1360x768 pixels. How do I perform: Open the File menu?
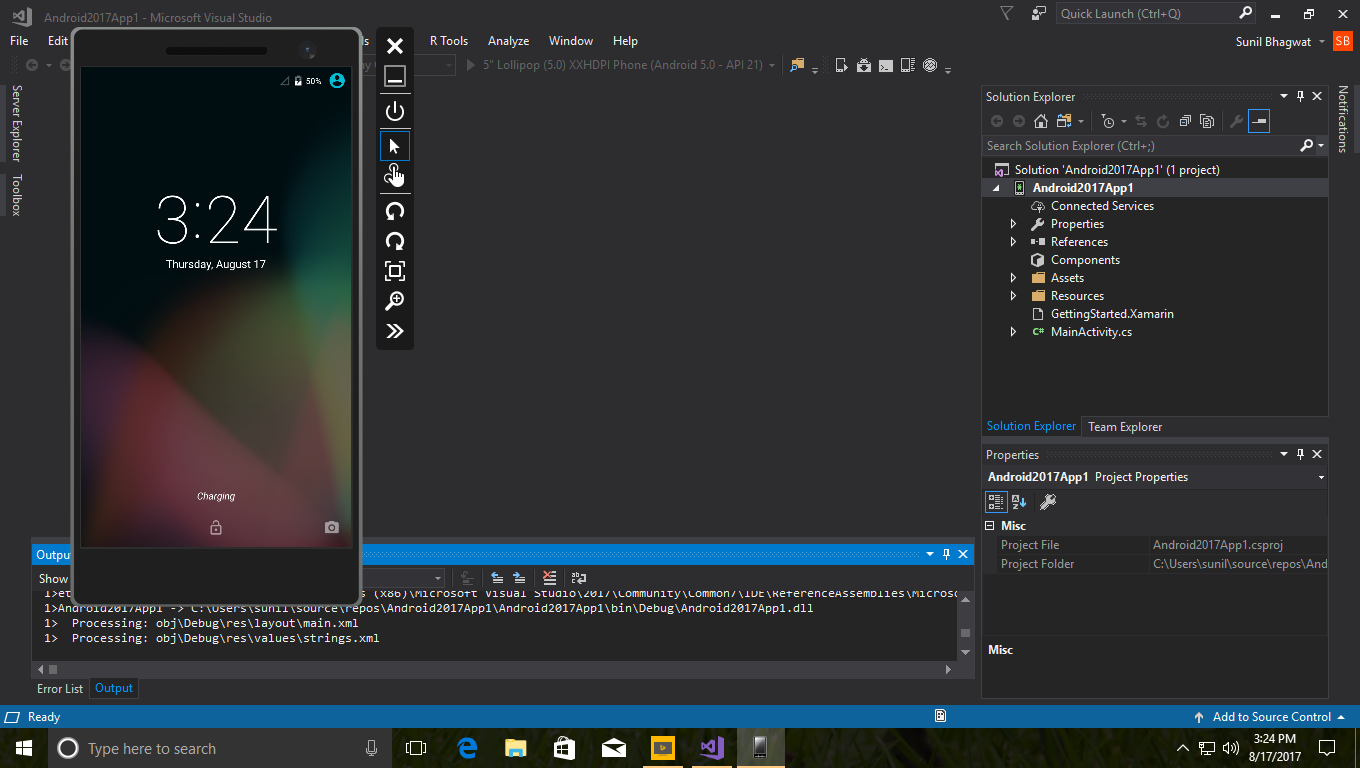point(19,41)
